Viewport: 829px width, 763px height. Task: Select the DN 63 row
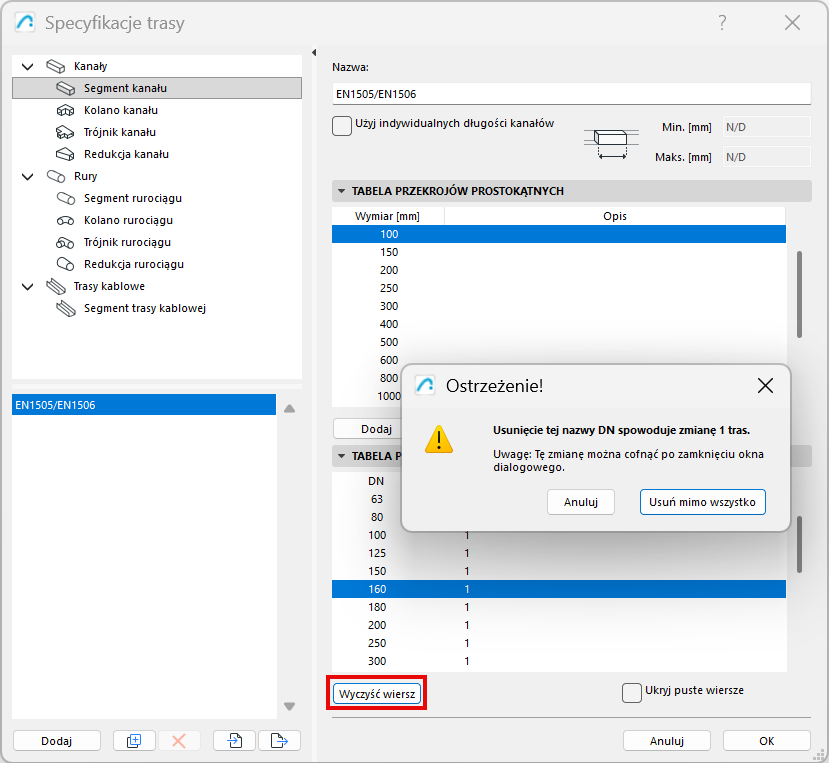[367, 499]
